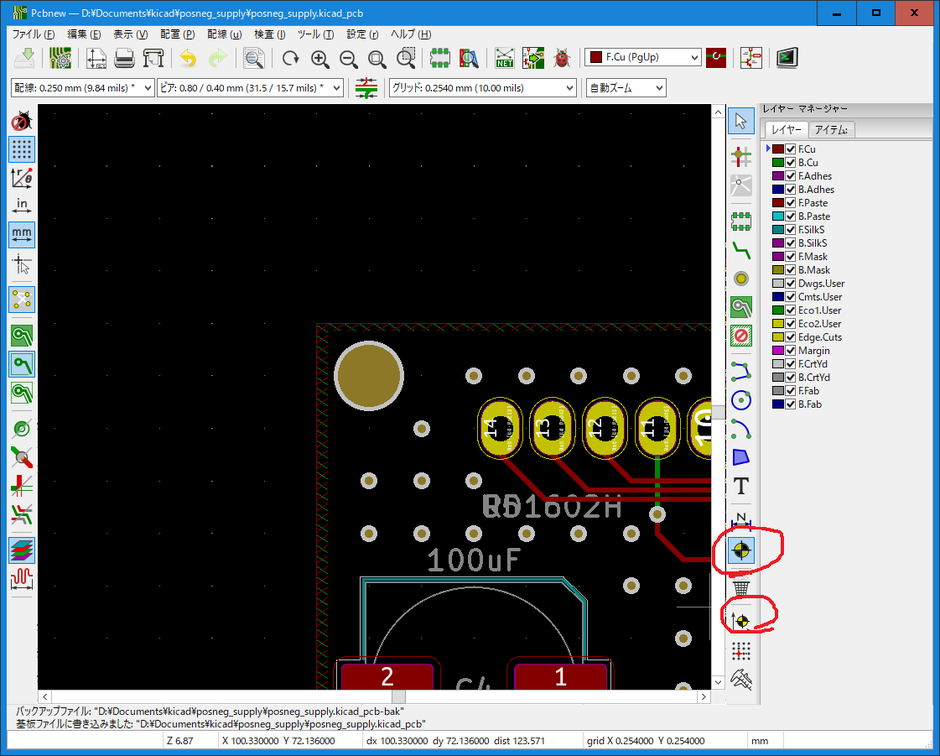Select the Add keepout area tool
The width and height of the screenshot is (940, 756).
click(742, 335)
